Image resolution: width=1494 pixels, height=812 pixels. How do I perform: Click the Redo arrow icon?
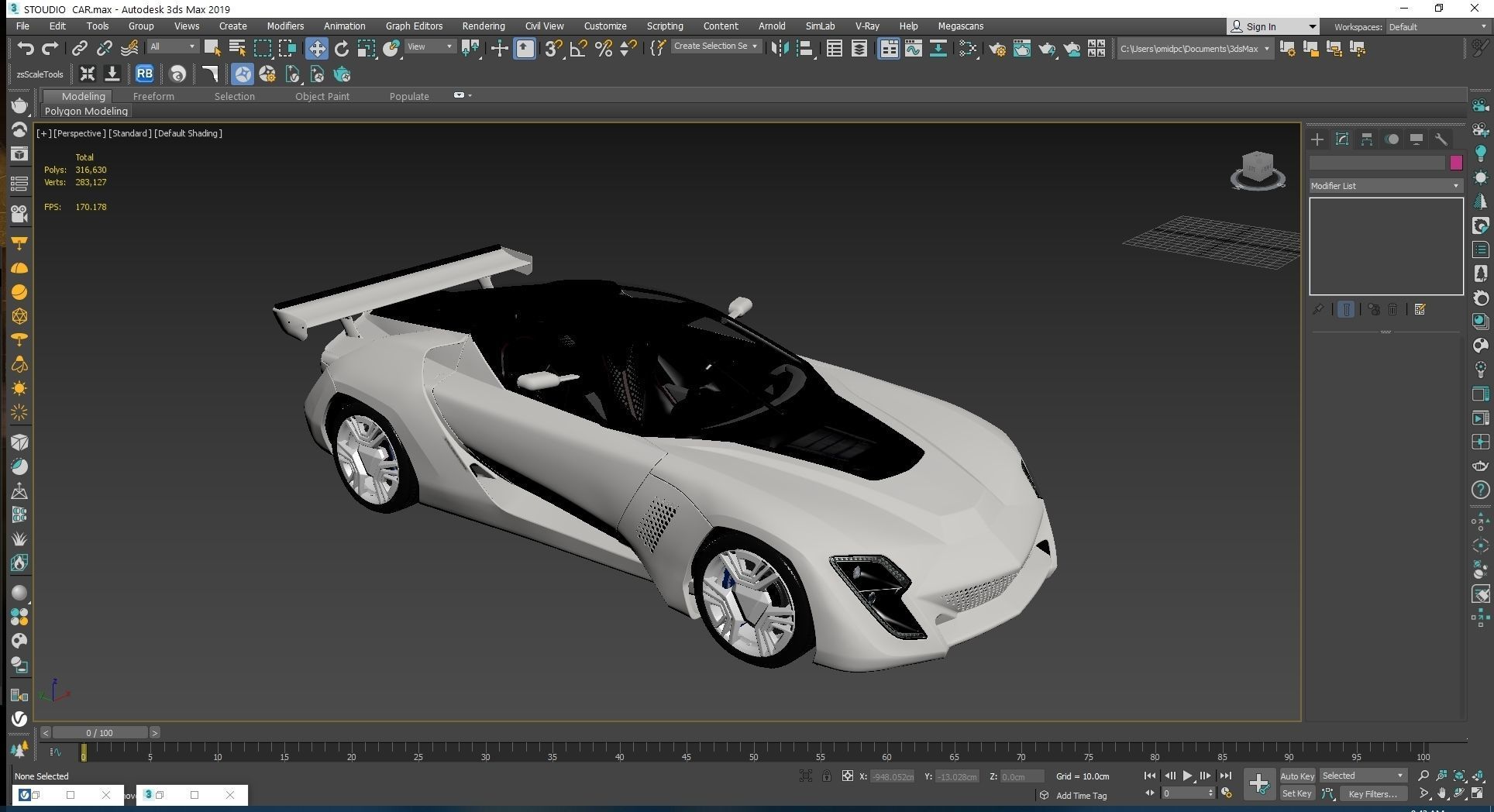[x=50, y=49]
